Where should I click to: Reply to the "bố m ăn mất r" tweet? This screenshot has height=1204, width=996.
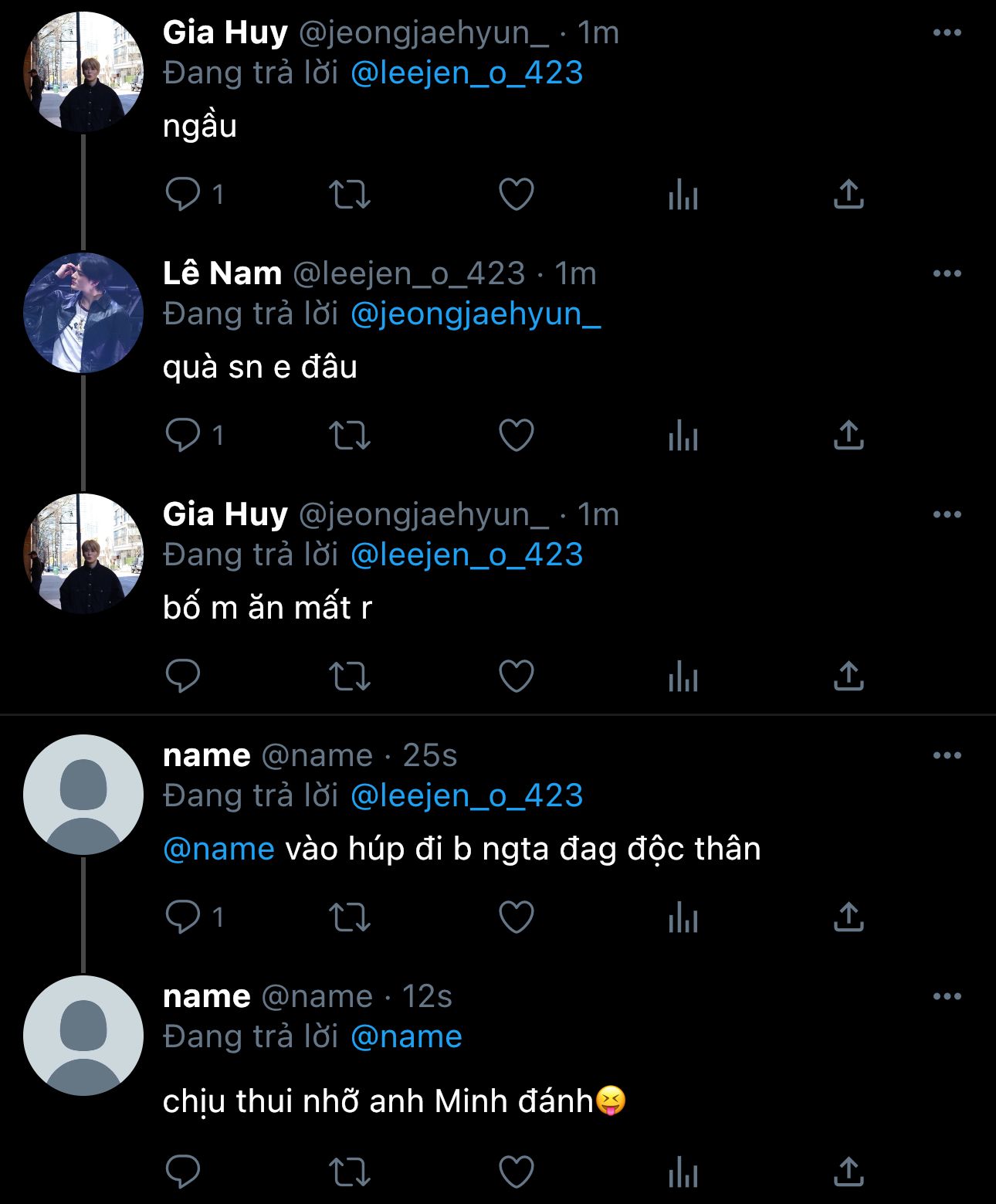(184, 676)
